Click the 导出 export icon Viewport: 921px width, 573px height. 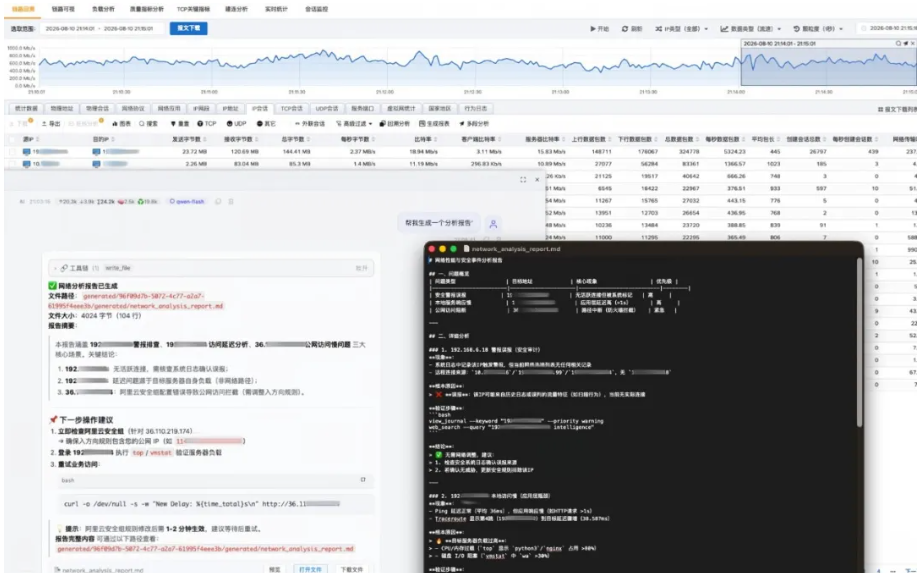[44, 124]
